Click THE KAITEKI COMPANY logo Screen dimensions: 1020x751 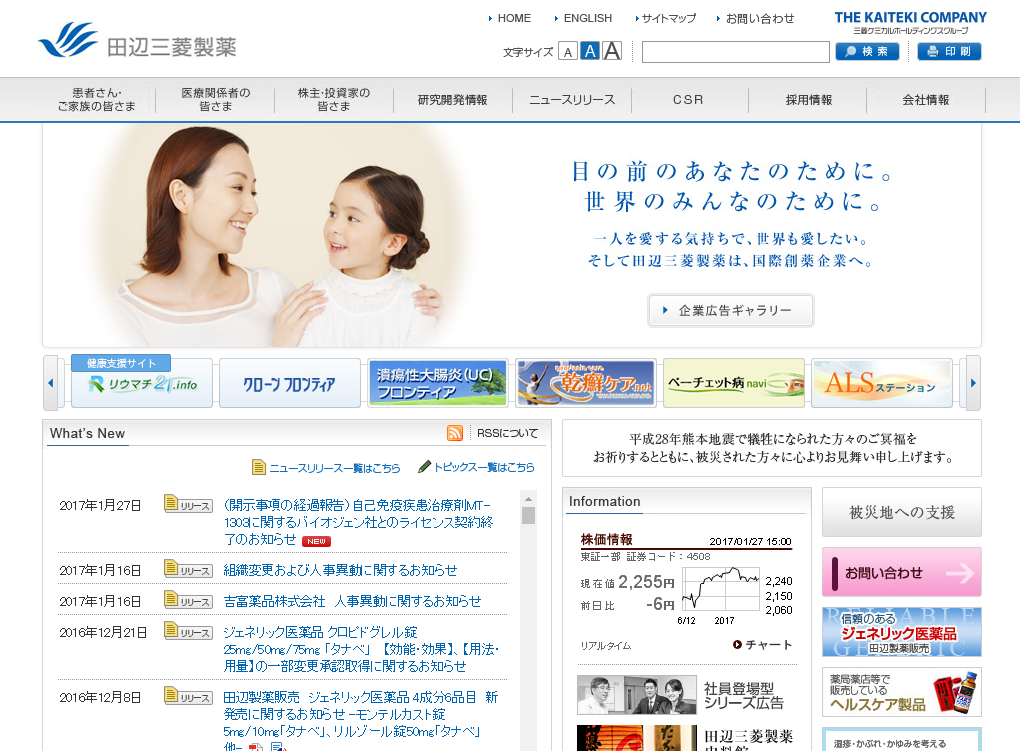(x=911, y=23)
